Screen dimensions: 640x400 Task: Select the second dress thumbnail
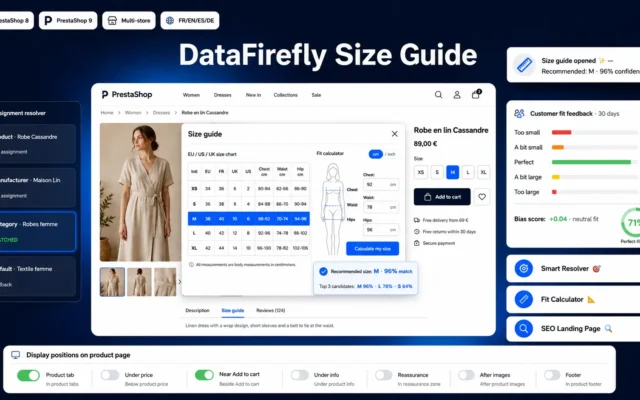(139, 282)
